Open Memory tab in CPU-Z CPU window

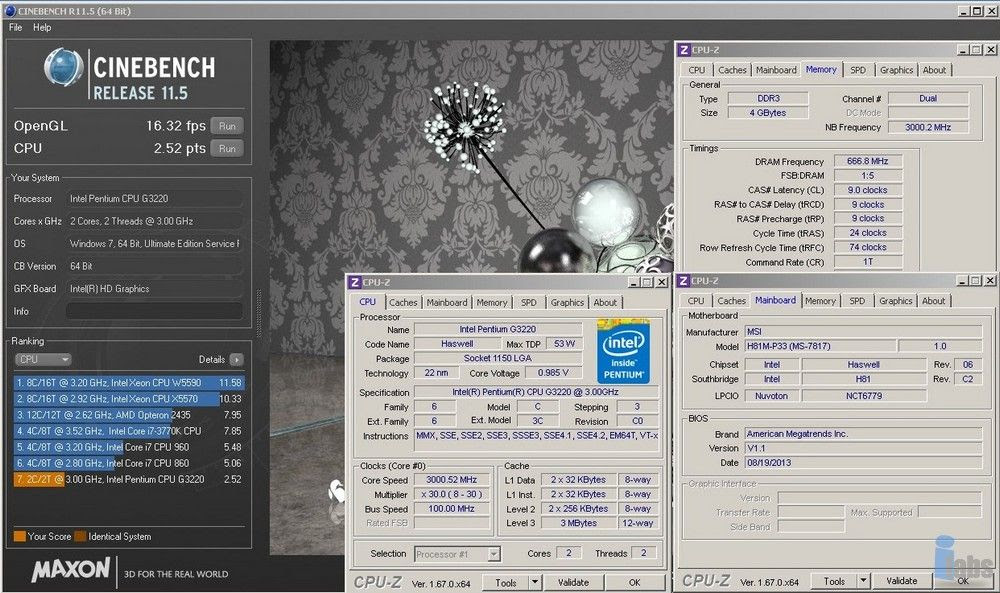tap(491, 303)
